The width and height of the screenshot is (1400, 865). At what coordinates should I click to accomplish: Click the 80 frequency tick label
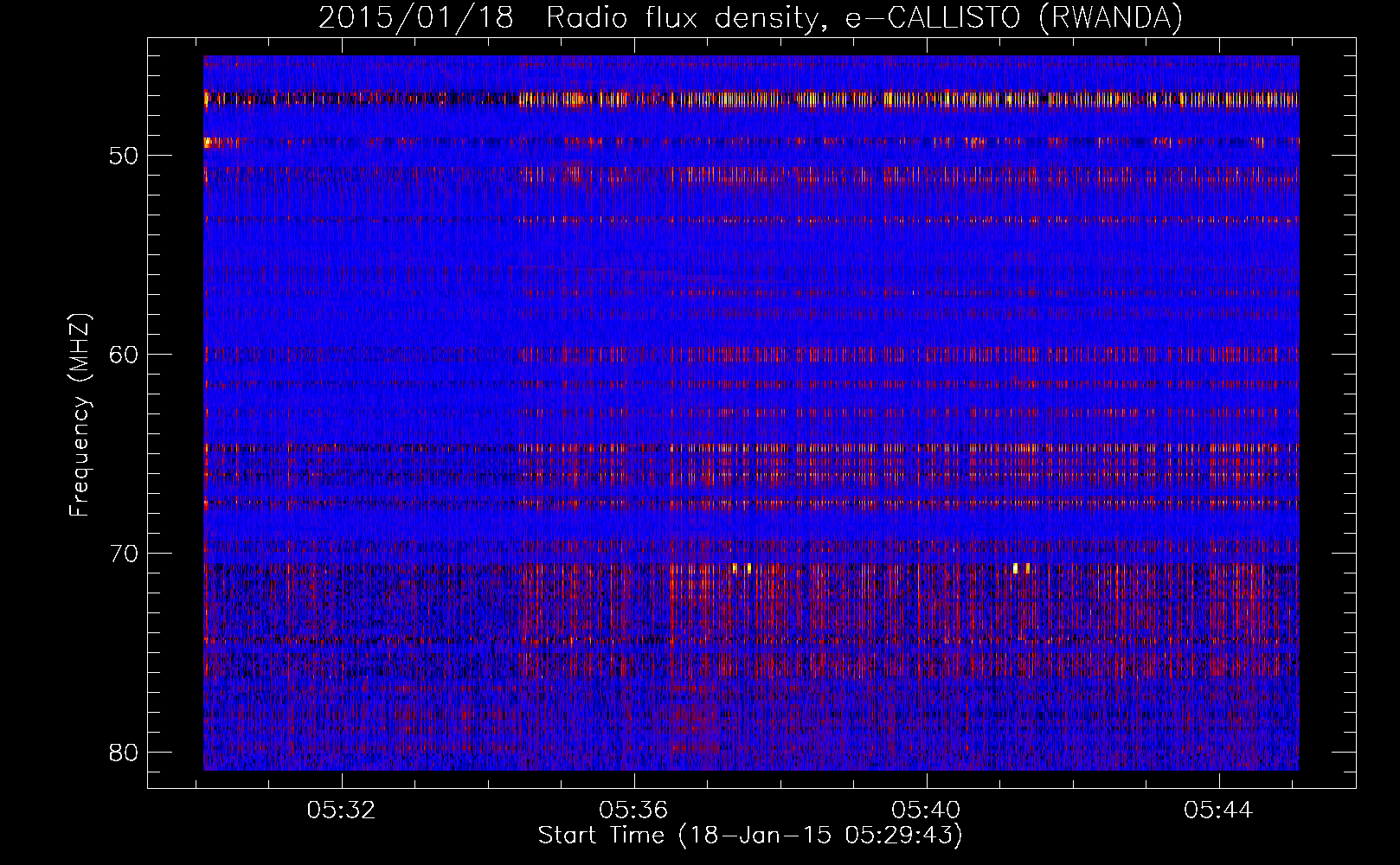point(125,753)
